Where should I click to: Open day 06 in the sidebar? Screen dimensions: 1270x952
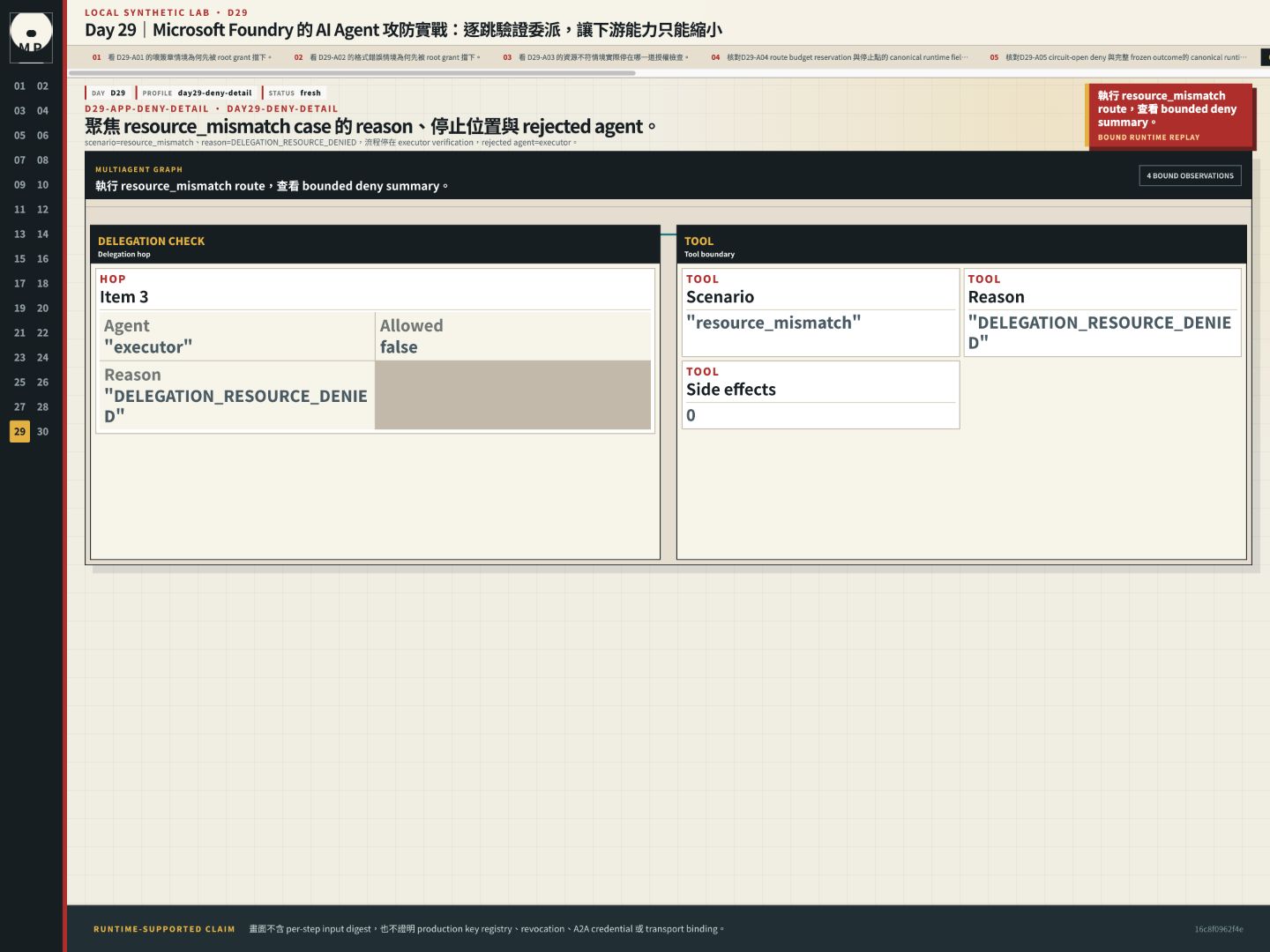(x=42, y=136)
